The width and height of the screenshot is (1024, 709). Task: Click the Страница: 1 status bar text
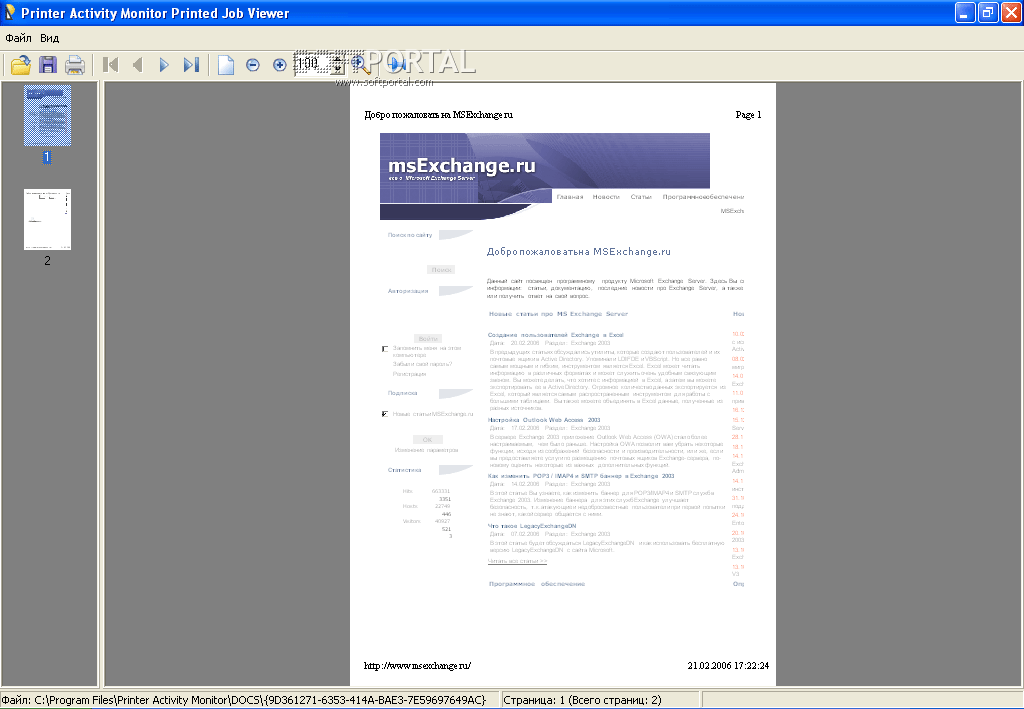(x=582, y=700)
